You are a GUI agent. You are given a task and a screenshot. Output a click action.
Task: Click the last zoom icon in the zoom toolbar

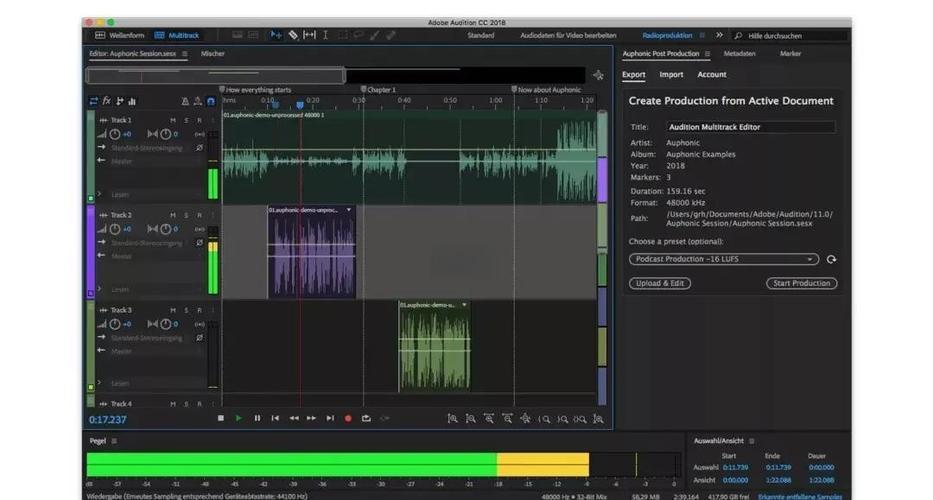(598, 419)
